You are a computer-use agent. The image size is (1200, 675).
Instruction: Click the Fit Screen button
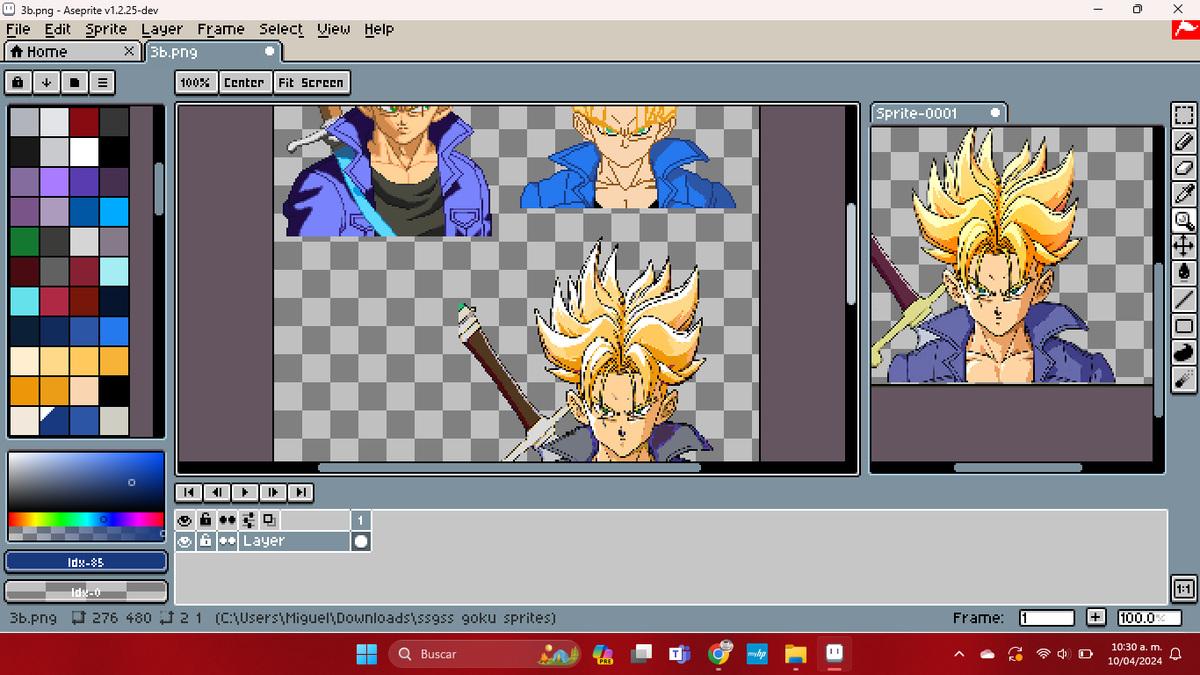tap(311, 82)
